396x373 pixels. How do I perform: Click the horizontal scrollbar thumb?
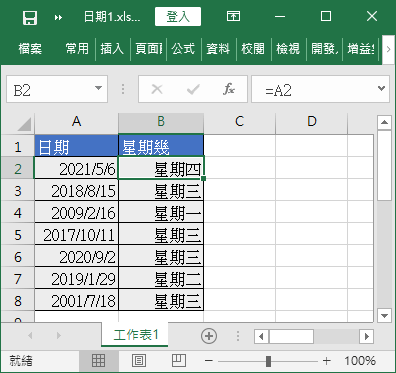[291, 336]
